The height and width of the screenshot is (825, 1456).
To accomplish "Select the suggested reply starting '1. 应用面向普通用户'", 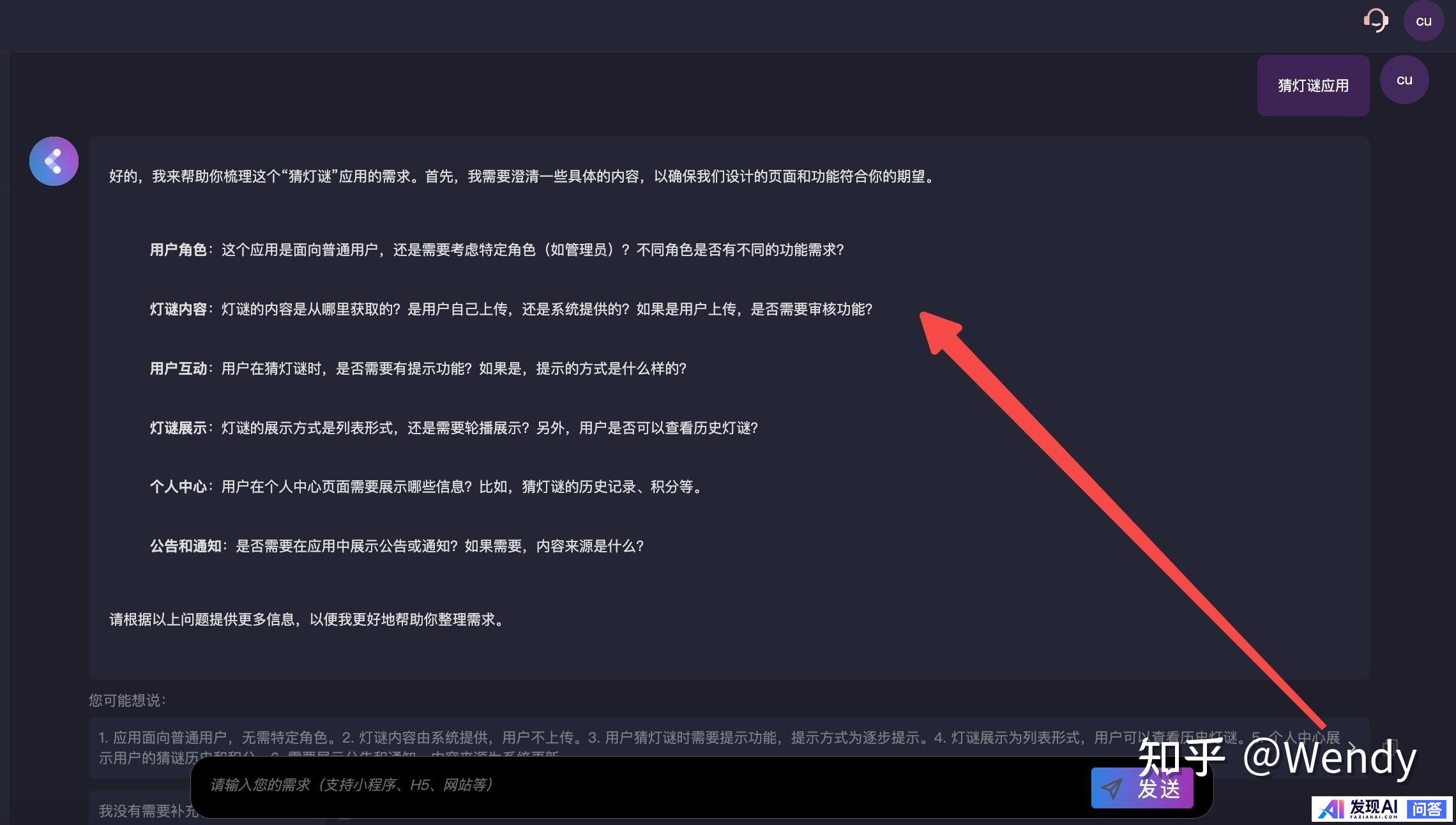I will (575, 738).
